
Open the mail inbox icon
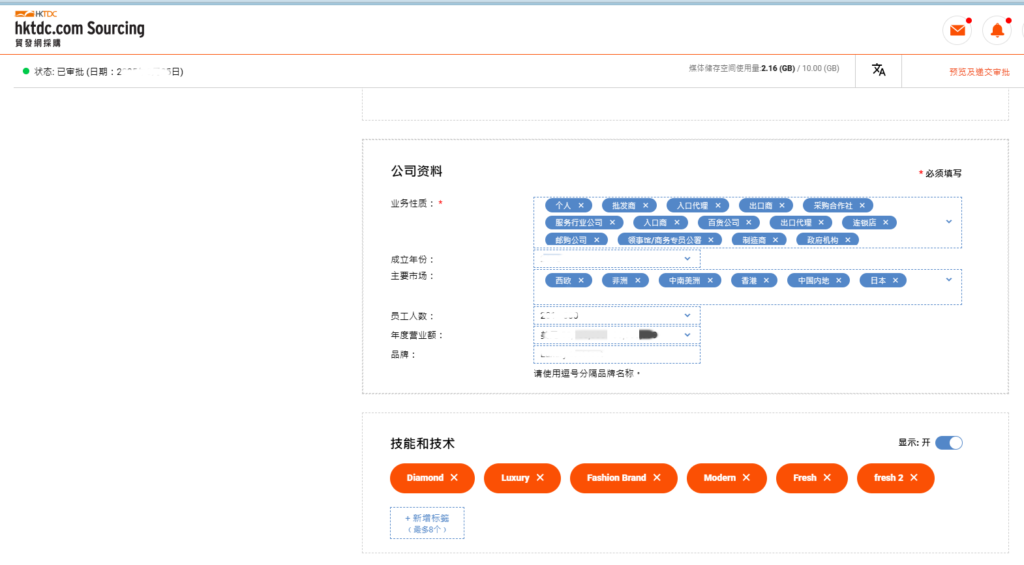point(957,31)
